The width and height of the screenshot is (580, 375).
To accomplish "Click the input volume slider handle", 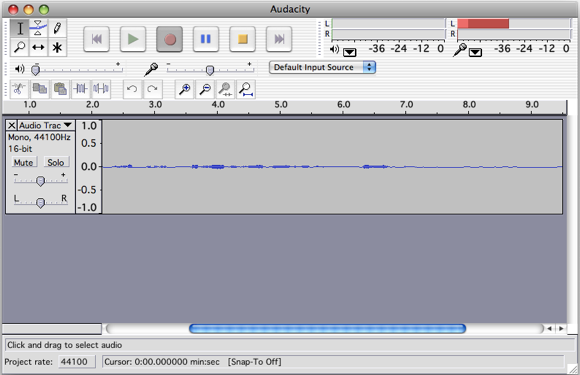I will pyautogui.click(x=210, y=70).
